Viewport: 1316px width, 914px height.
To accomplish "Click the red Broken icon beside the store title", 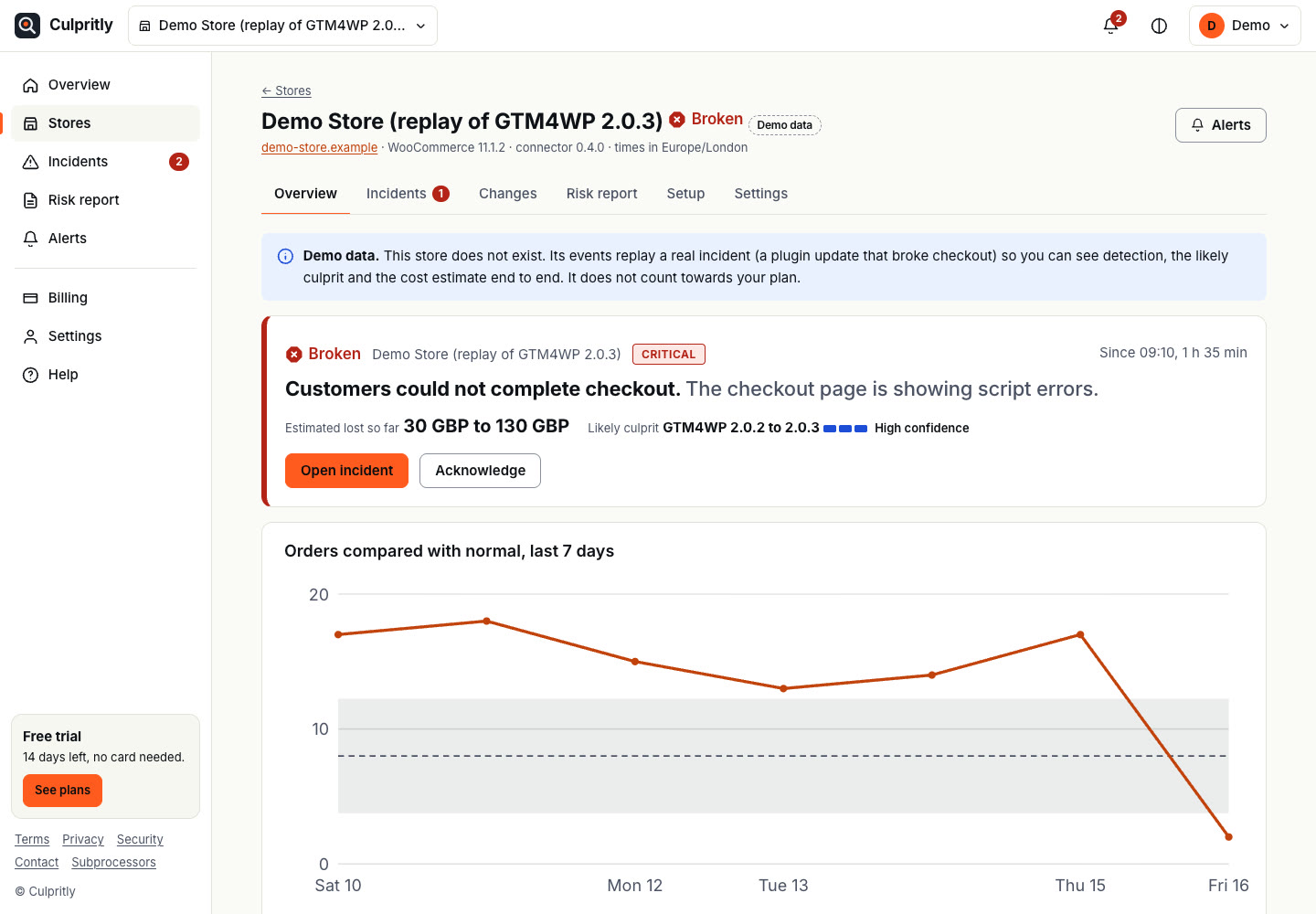I will pyautogui.click(x=677, y=120).
